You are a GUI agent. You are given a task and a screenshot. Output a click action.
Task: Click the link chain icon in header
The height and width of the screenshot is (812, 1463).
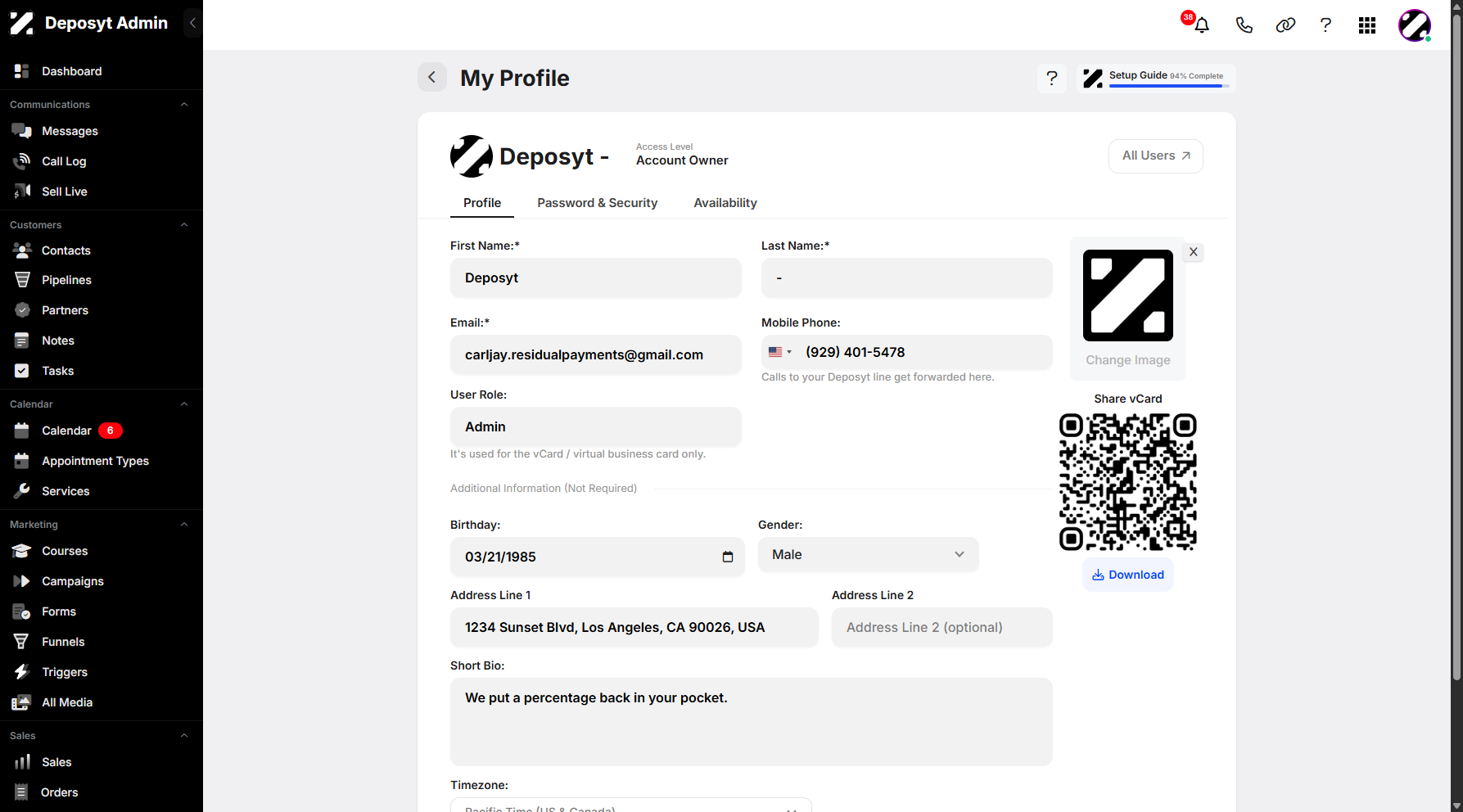(1285, 25)
